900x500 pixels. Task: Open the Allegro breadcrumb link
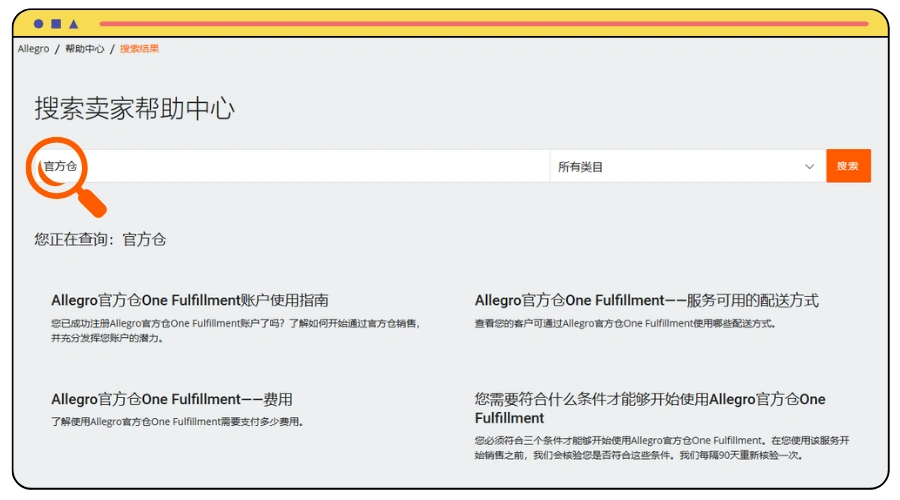(x=33, y=49)
